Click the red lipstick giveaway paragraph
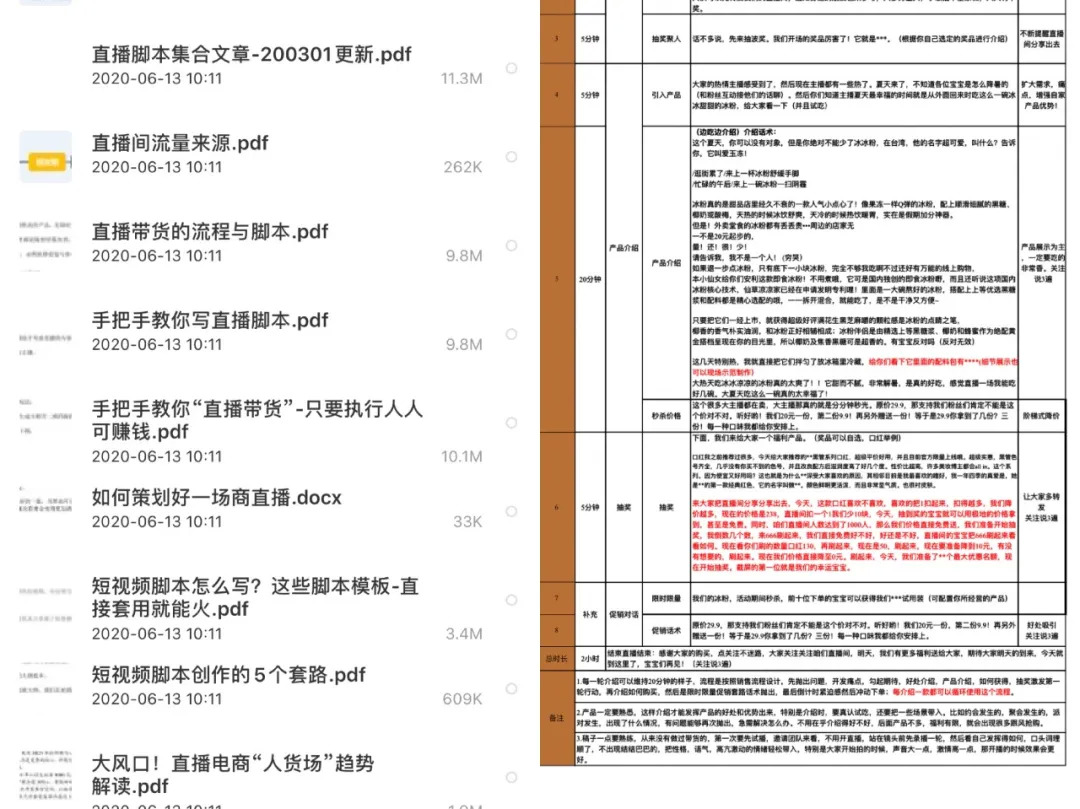1080x809 pixels. point(854,535)
